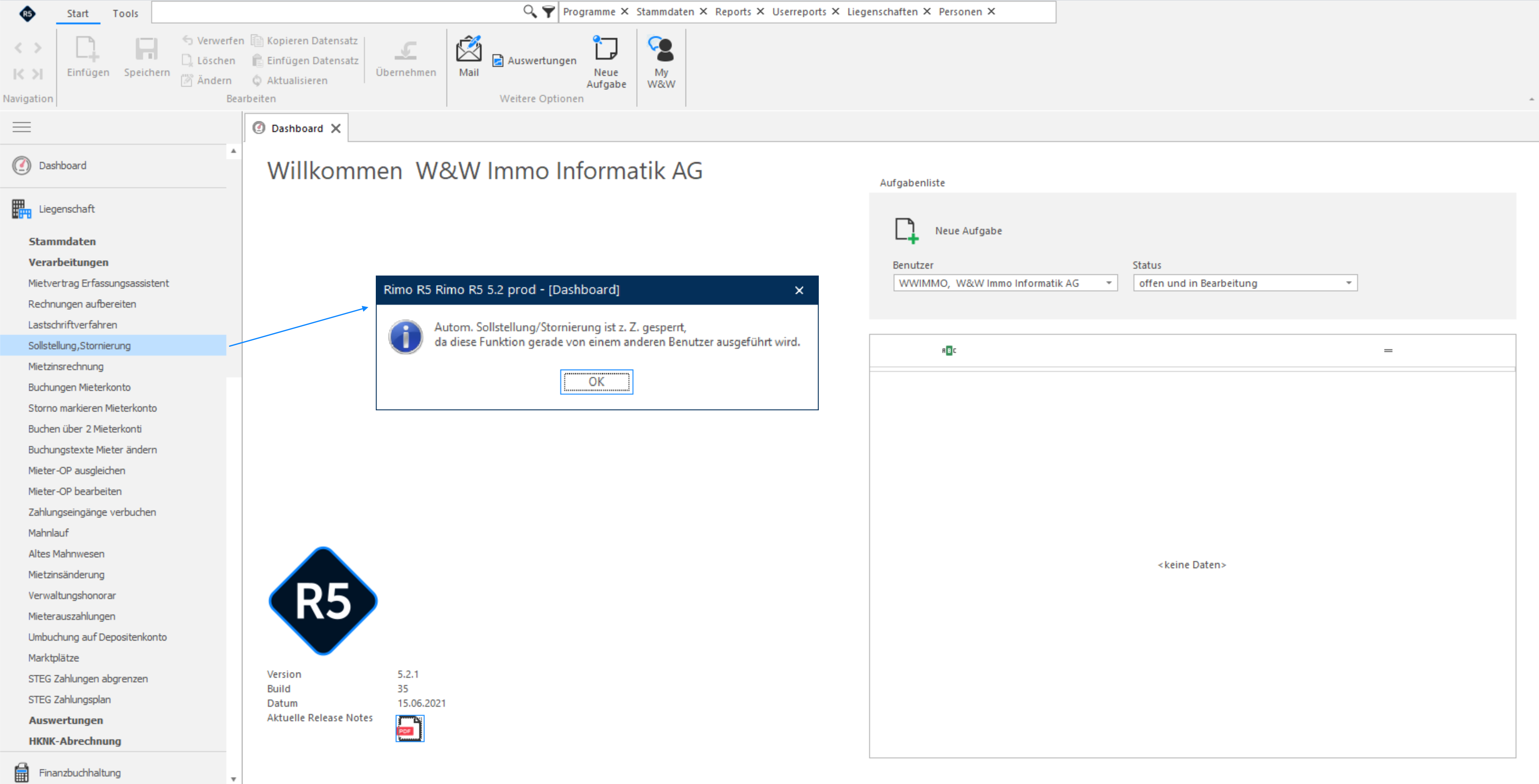
Task: Click Löschen in the Bearbeiten group
Action: 208,61
